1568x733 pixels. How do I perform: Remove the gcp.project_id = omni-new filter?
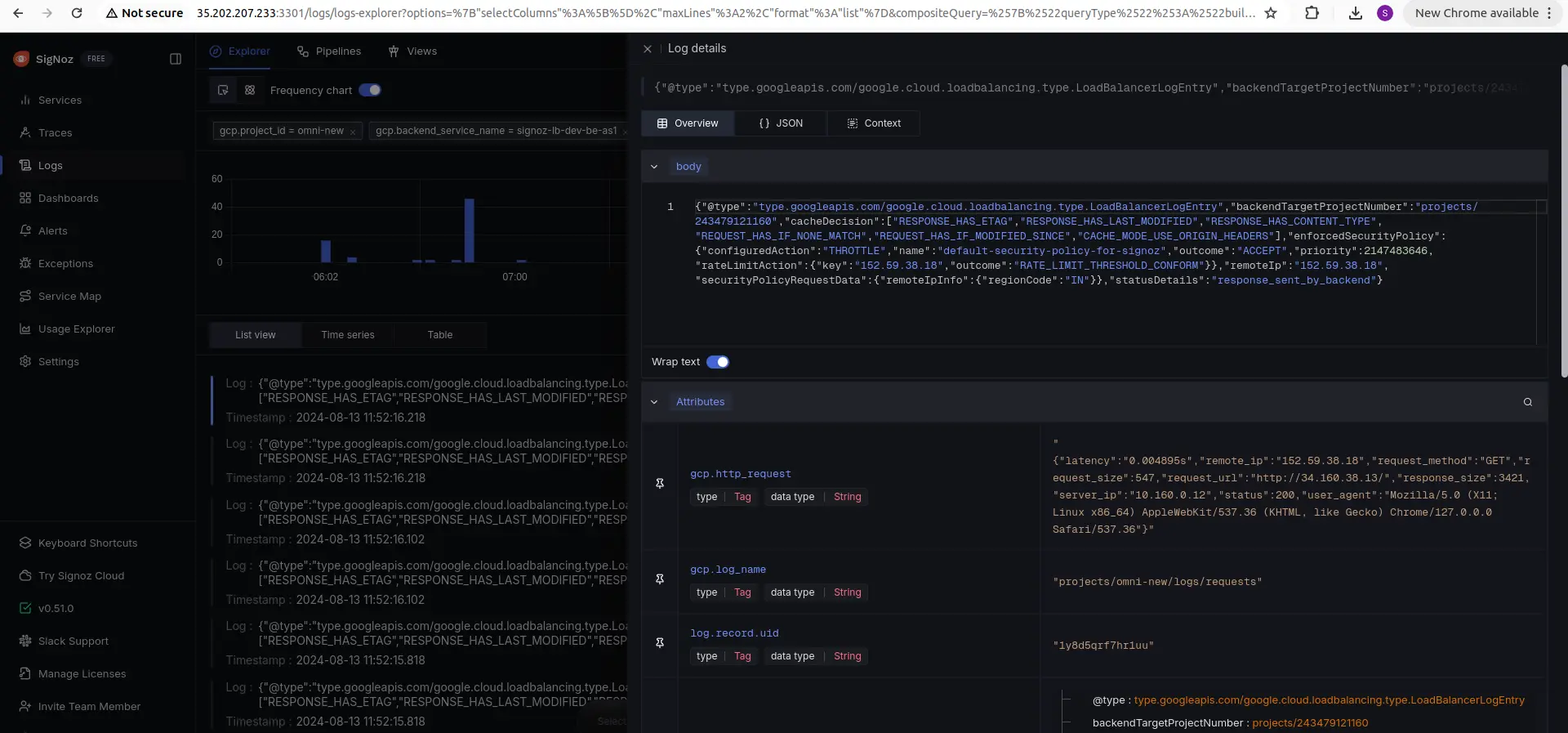353,132
